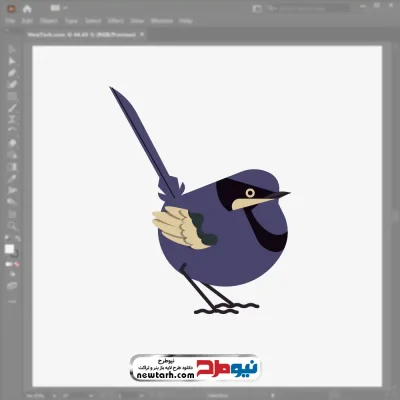Select the Zoom magnifier tool
The height and width of the screenshot is (400, 400).
tap(12, 225)
